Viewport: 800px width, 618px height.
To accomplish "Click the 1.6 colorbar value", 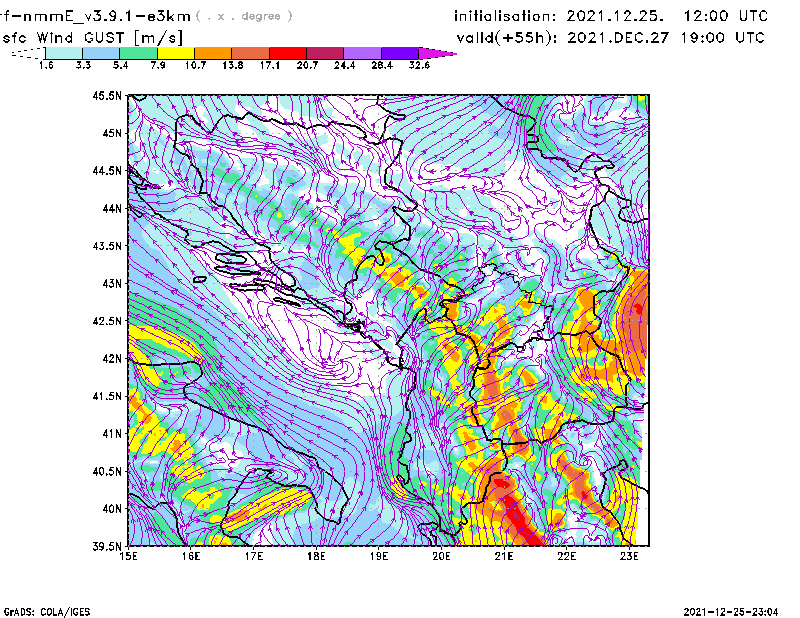I will click(x=46, y=65).
